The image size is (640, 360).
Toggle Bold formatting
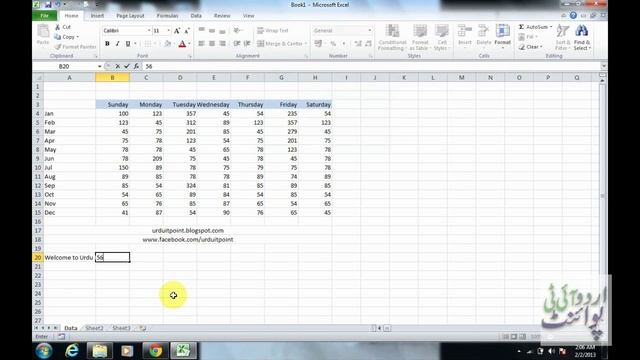107,44
